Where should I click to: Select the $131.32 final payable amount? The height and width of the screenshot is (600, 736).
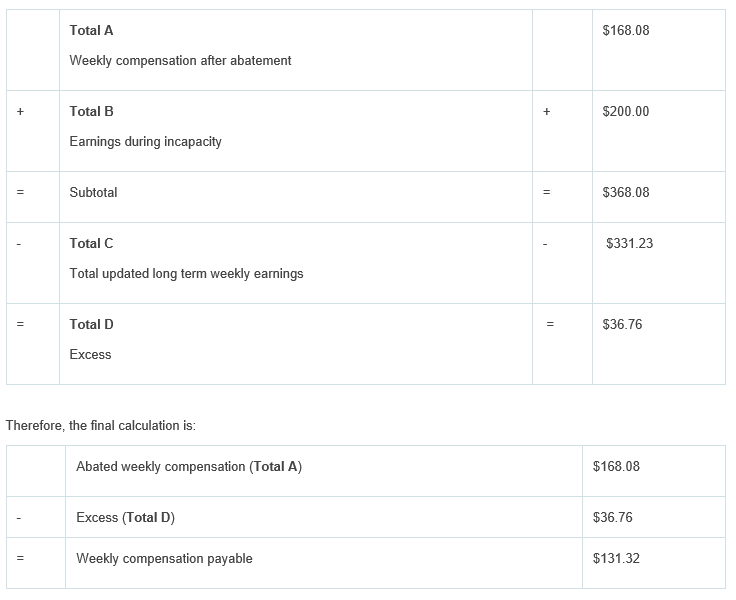coord(615,559)
